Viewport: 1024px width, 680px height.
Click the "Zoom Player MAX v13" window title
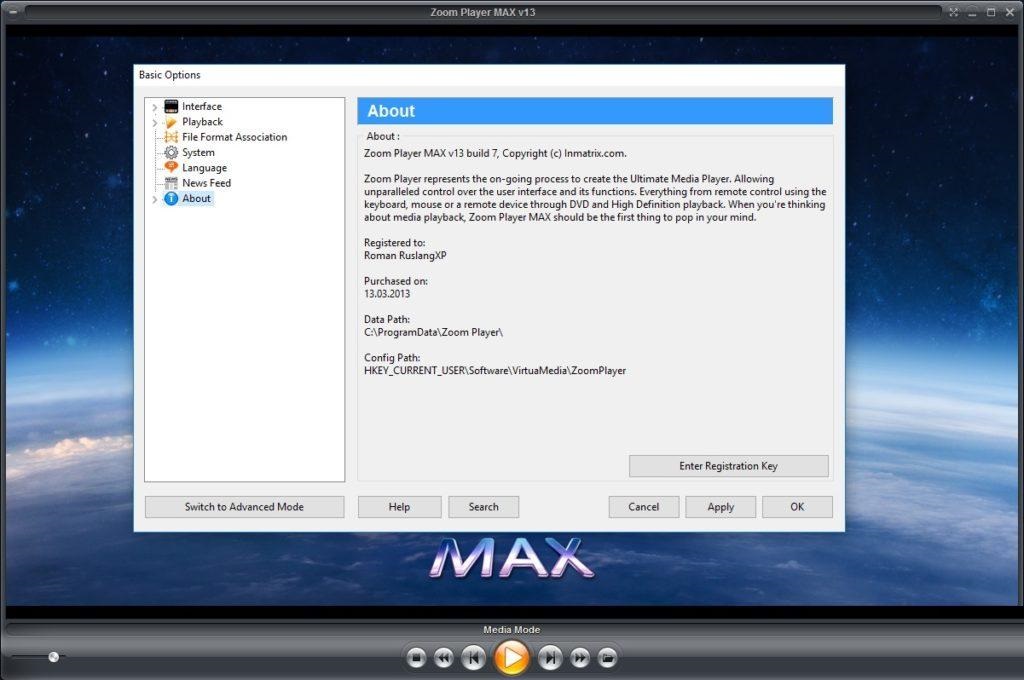tap(483, 12)
